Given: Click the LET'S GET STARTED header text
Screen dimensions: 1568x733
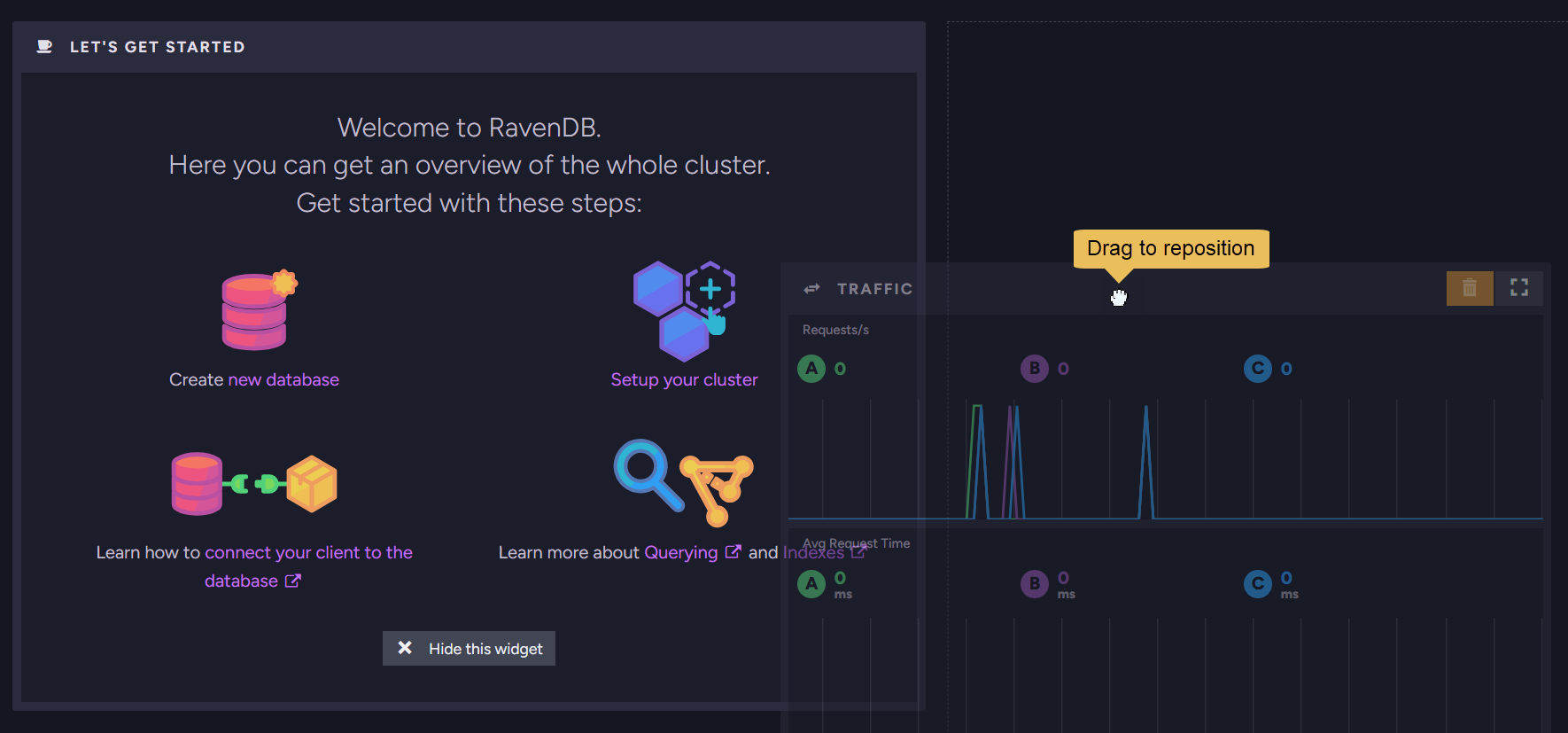Looking at the screenshot, I should [x=157, y=47].
